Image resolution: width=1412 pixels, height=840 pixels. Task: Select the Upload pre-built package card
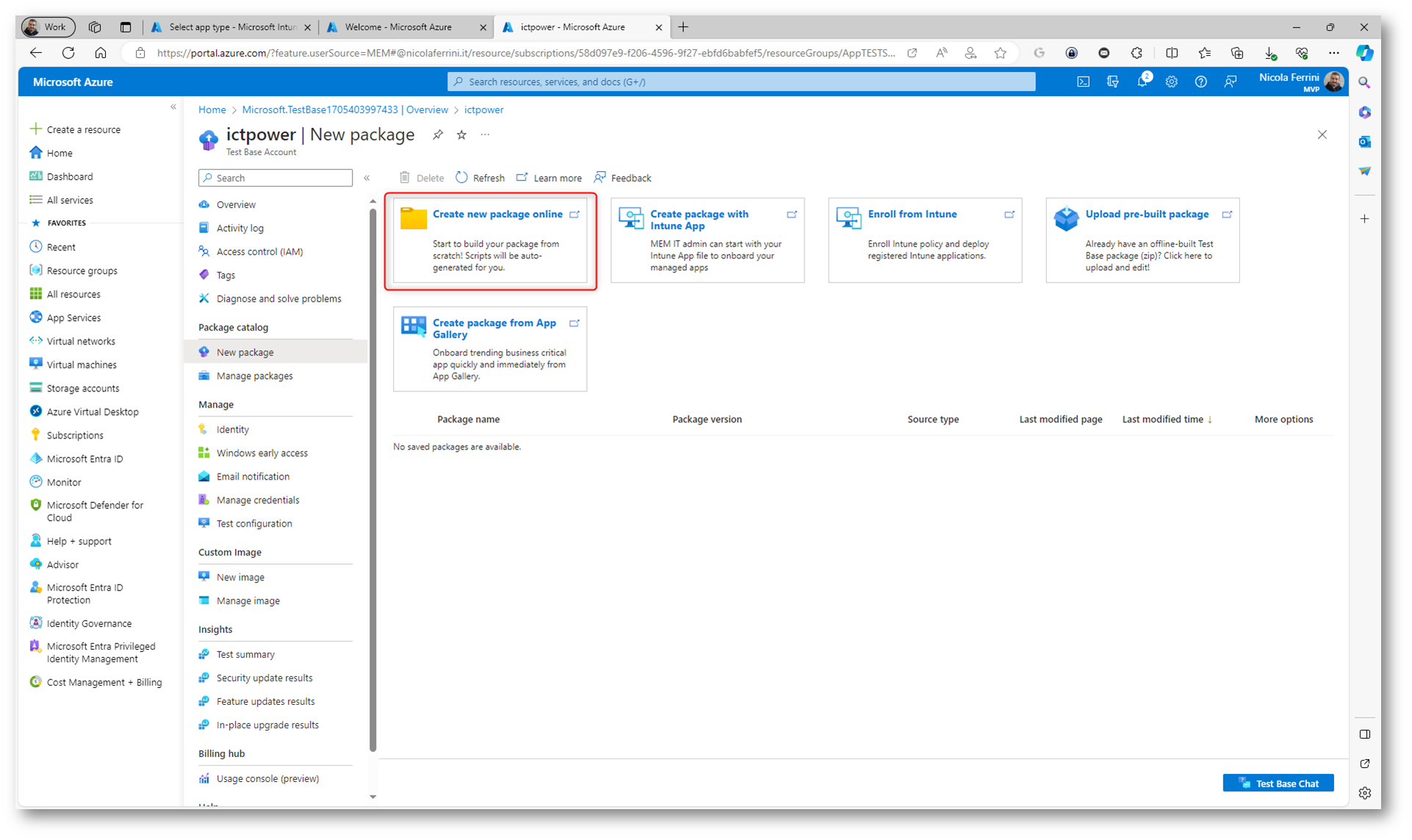(1147, 214)
